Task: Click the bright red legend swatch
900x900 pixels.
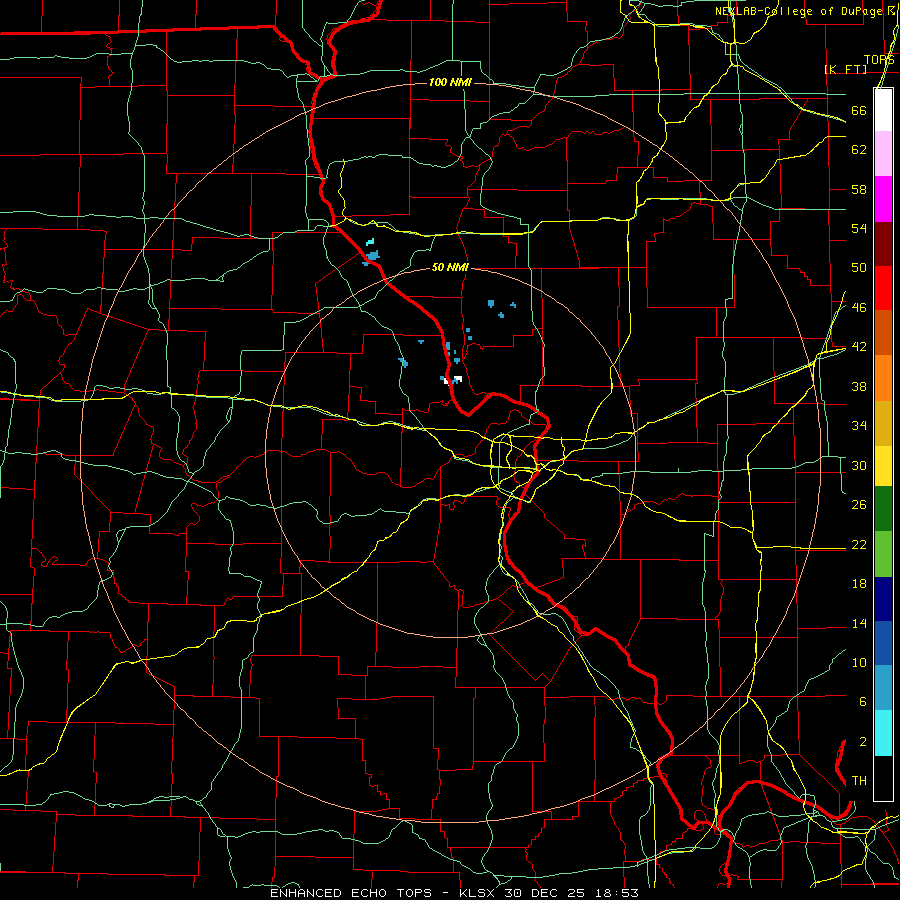Action: pos(883,288)
